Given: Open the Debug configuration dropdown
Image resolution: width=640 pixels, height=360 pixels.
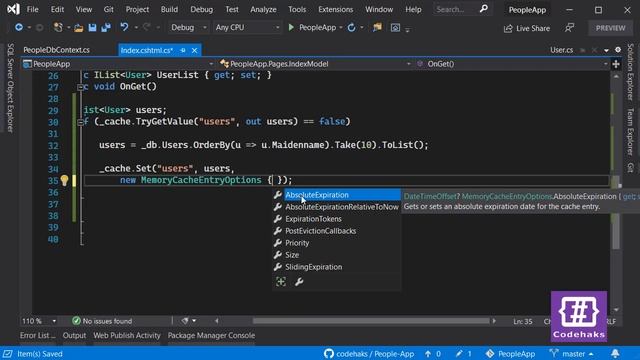Looking at the screenshot, I should pos(188,27).
